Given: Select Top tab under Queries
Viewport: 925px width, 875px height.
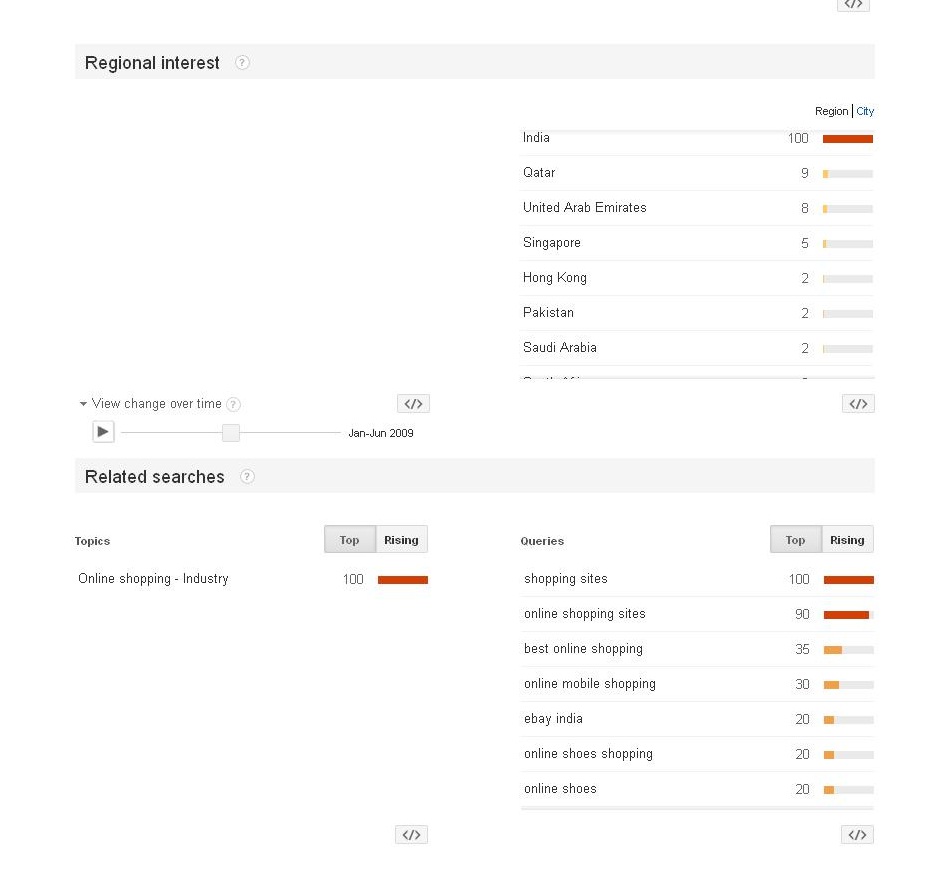Looking at the screenshot, I should 795,540.
